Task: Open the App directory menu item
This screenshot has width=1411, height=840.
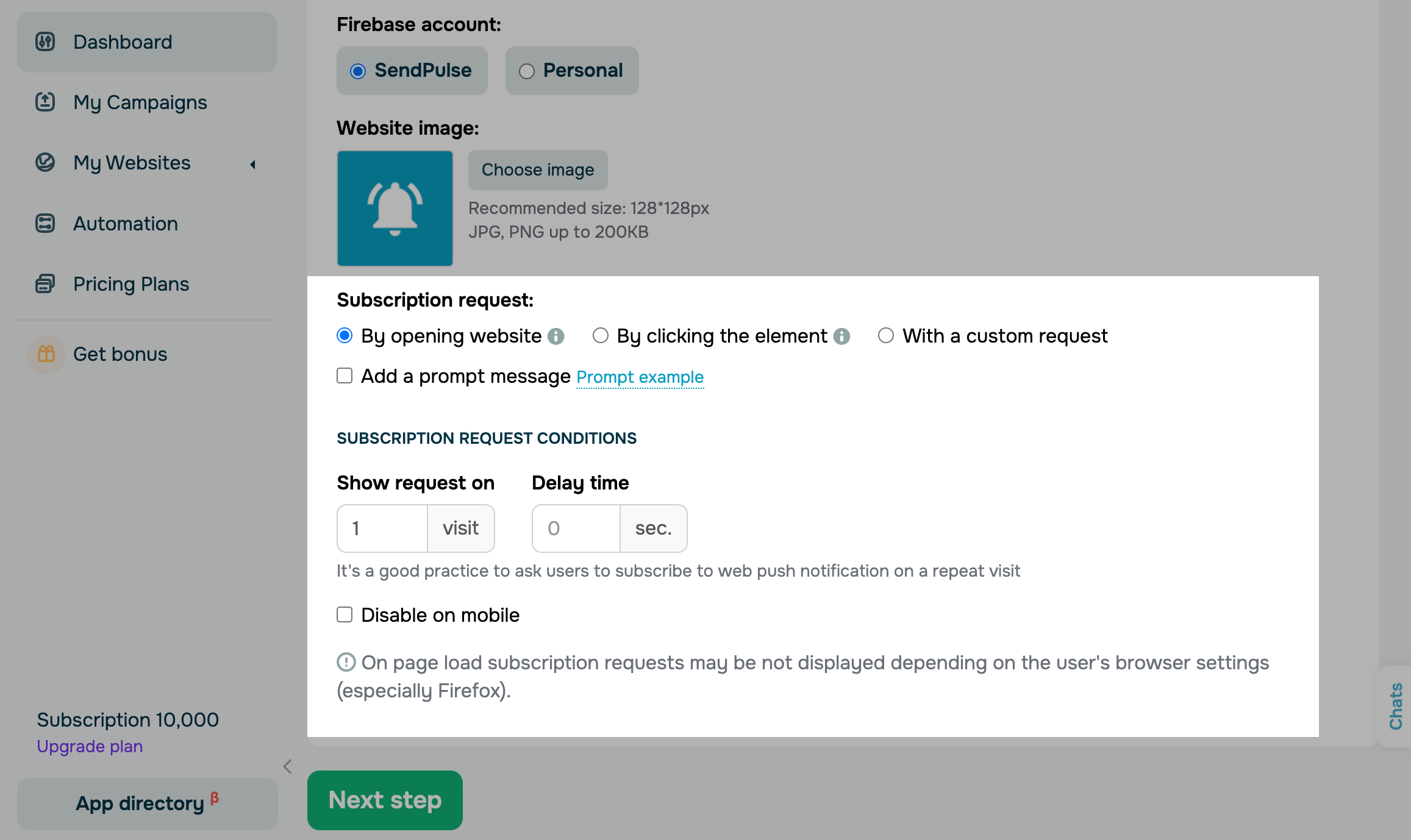Action: pos(147,803)
